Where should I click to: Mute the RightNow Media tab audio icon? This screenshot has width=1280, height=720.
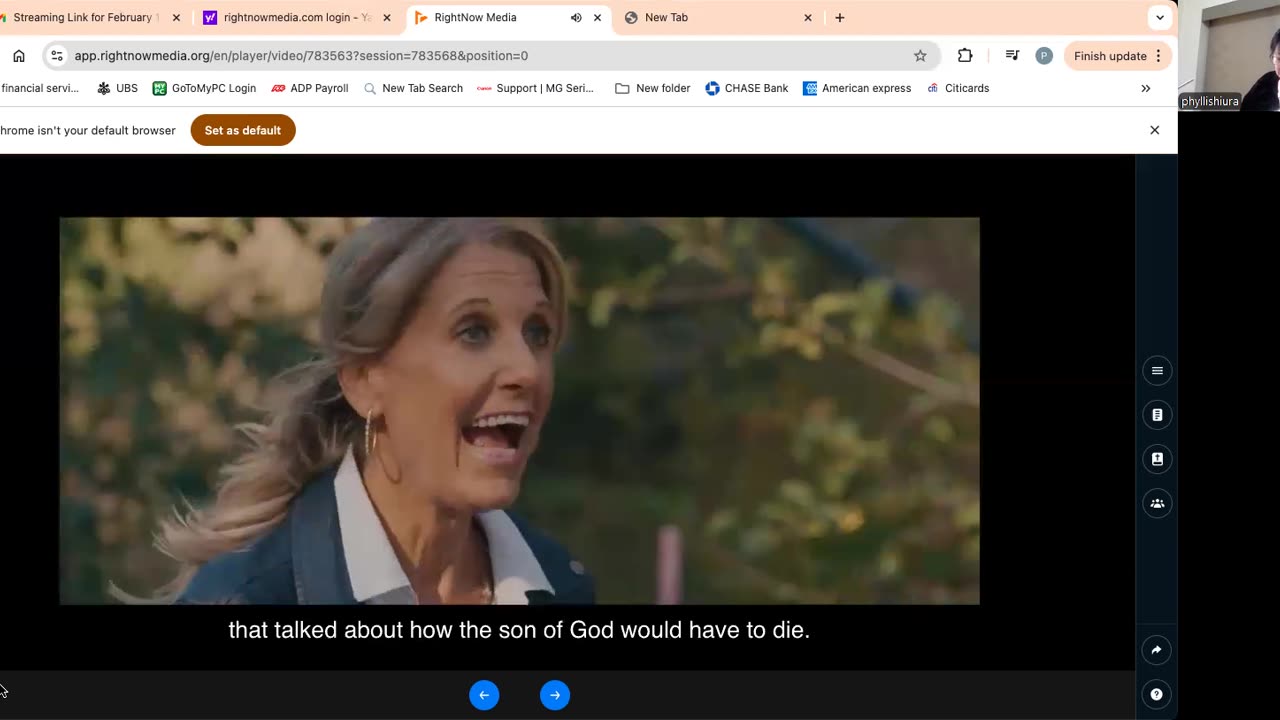click(576, 18)
